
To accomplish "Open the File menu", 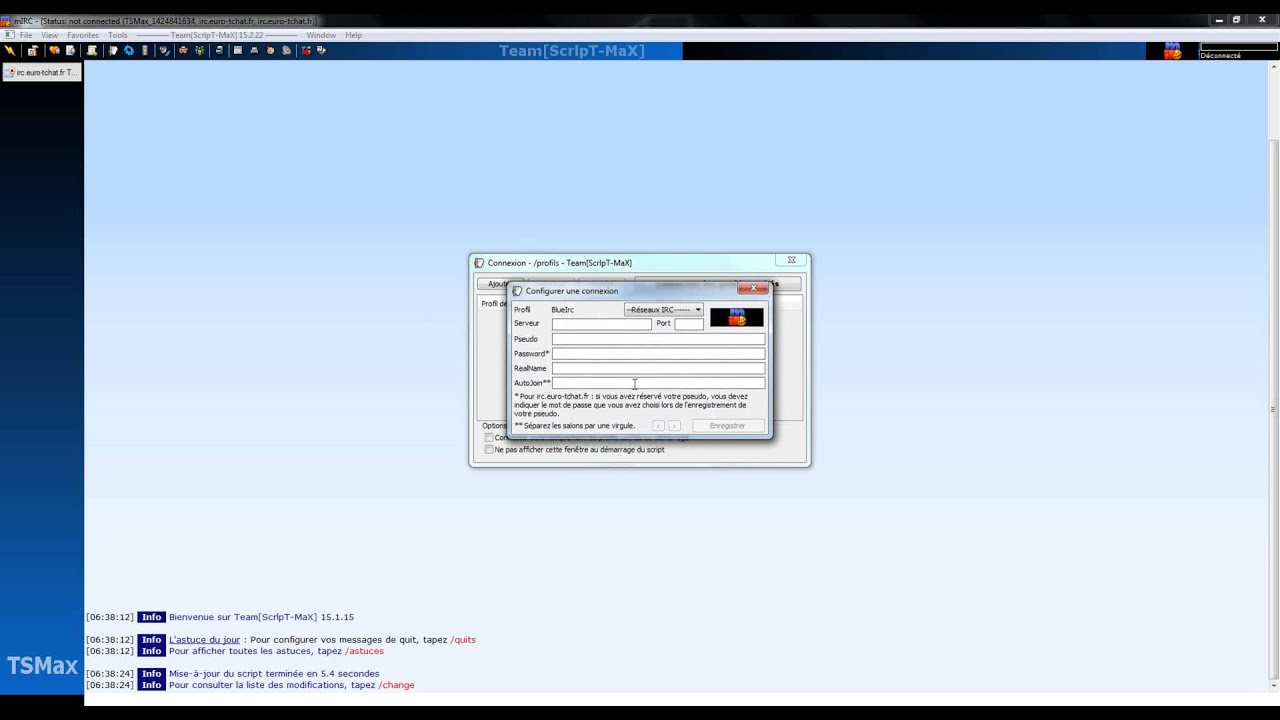I will click(26, 35).
